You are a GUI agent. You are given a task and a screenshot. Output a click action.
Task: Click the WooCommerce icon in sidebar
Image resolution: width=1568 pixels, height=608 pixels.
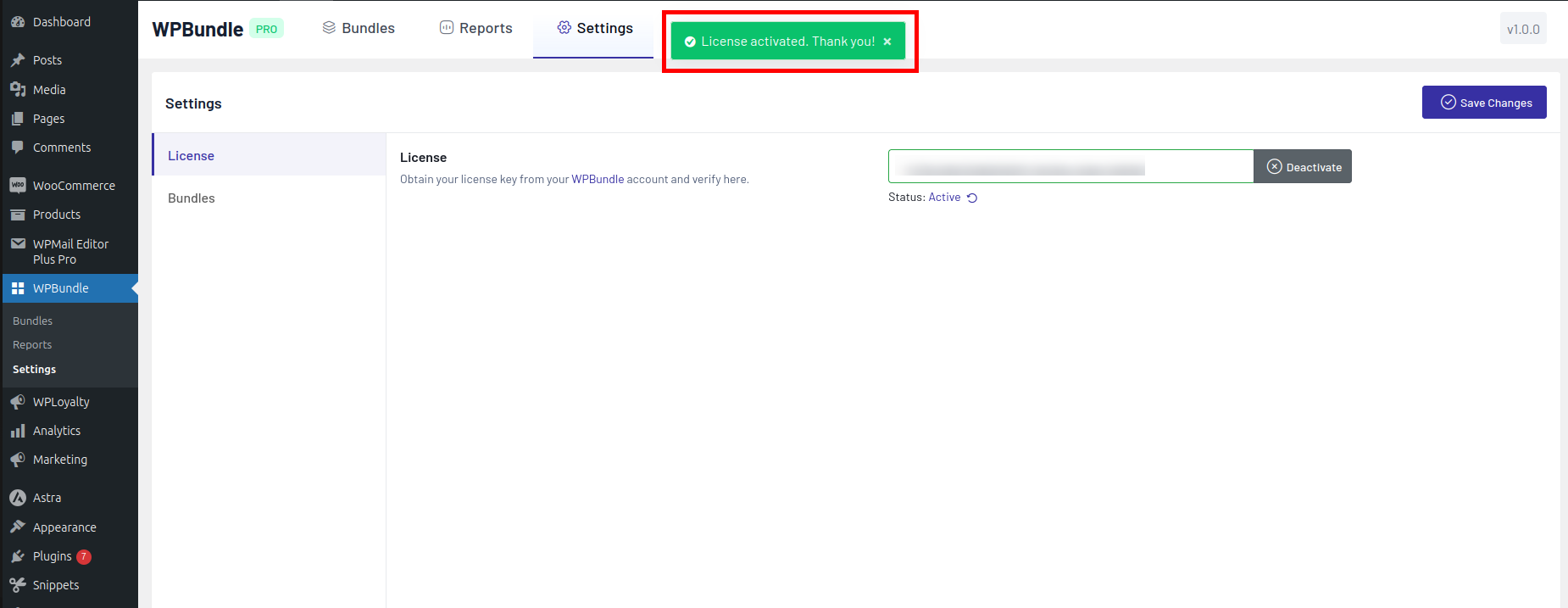tap(18, 186)
